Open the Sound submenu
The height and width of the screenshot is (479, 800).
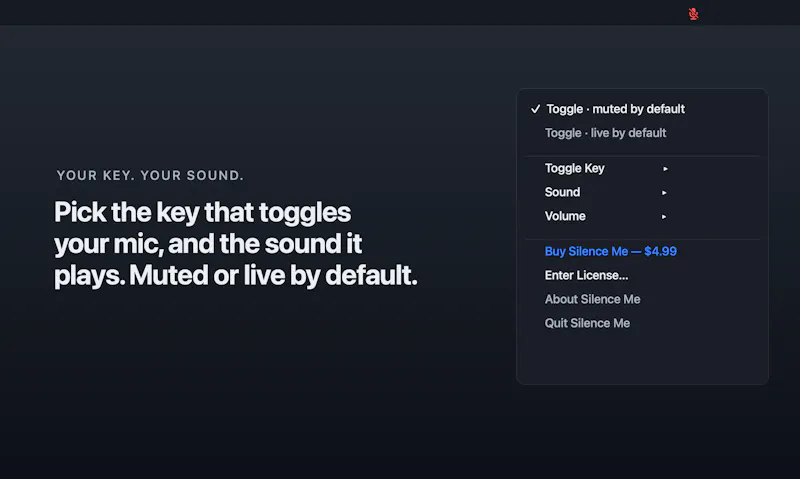point(562,192)
